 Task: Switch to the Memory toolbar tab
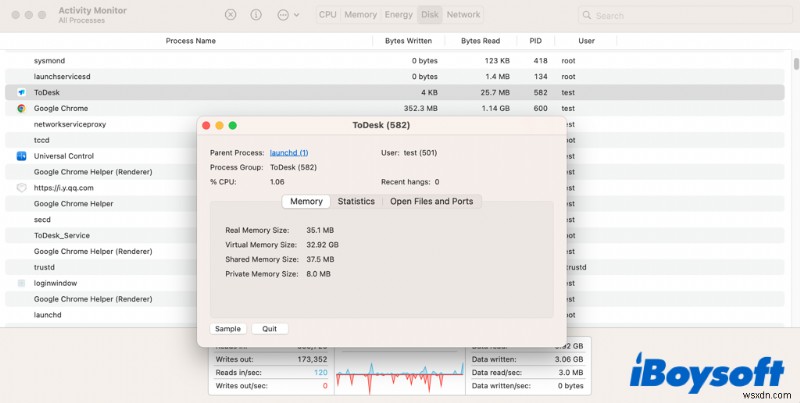click(x=360, y=15)
